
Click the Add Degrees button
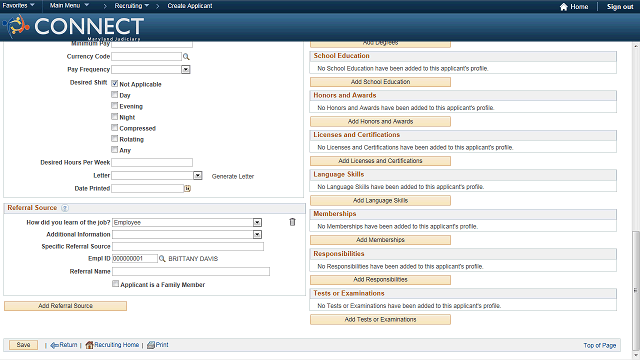pyautogui.click(x=380, y=44)
